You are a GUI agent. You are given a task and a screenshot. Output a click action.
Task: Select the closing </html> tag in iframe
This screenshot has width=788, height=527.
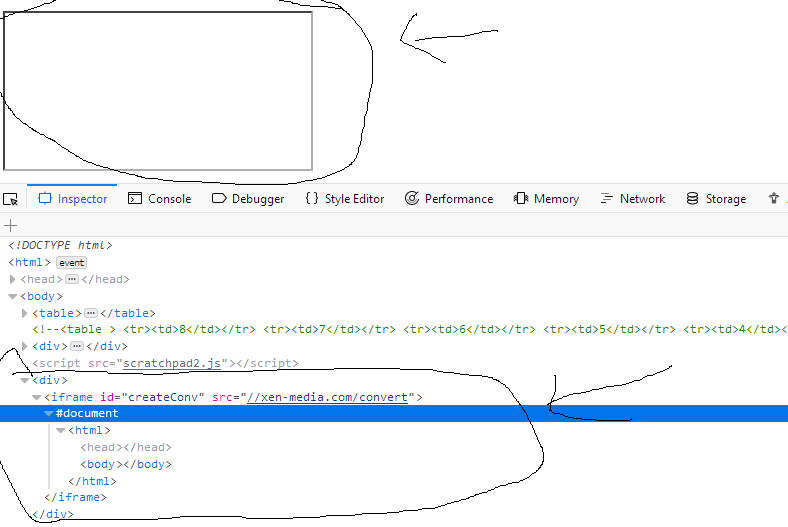click(92, 481)
